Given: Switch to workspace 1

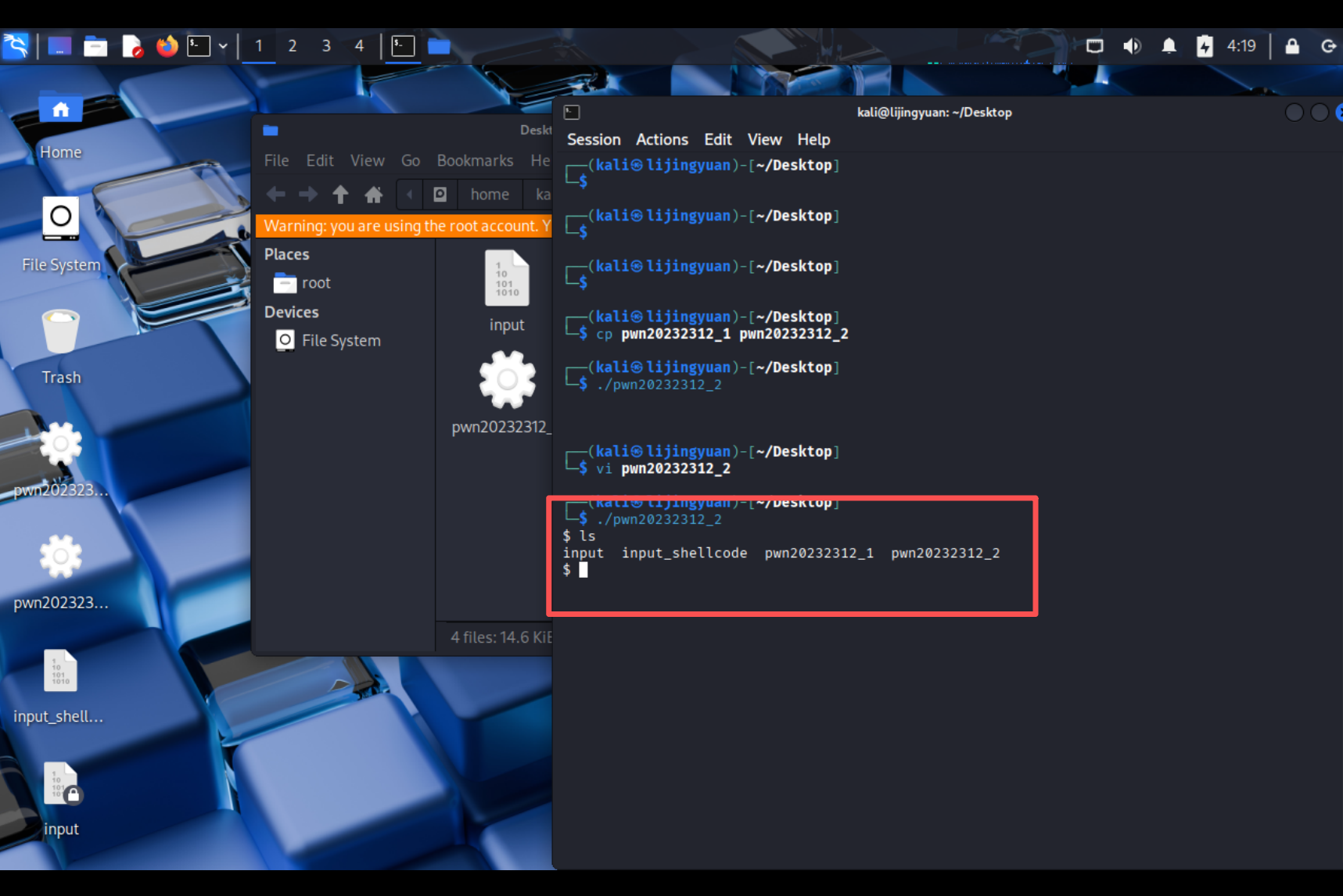Looking at the screenshot, I should (x=259, y=46).
